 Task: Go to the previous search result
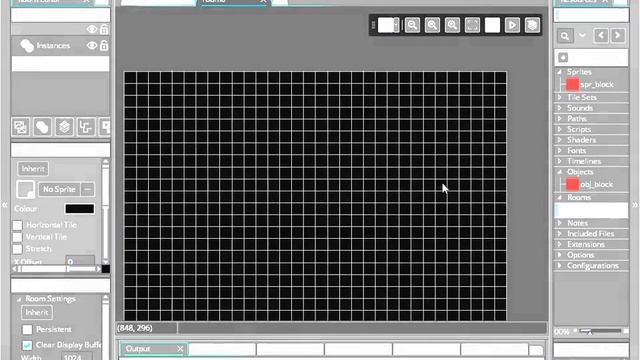(601, 36)
